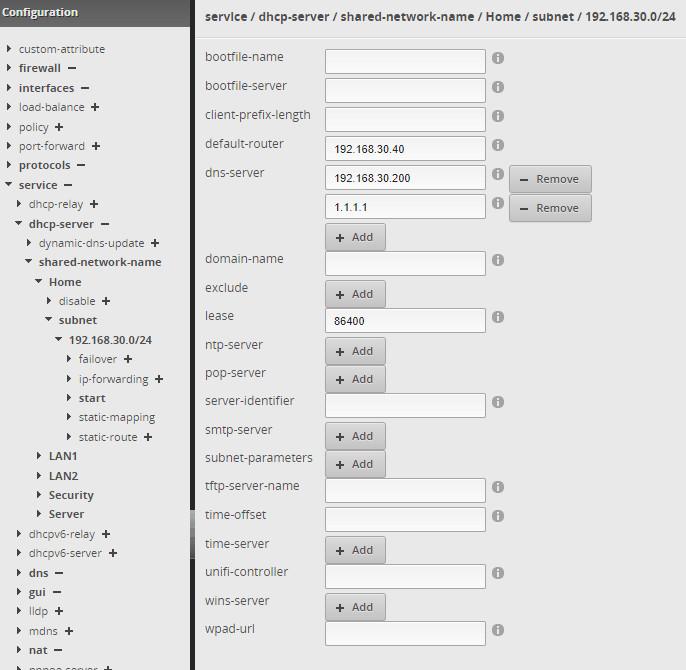This screenshot has height=670, width=686.
Task: Click the info icon next to bootfile-name
Action: click(498, 58)
